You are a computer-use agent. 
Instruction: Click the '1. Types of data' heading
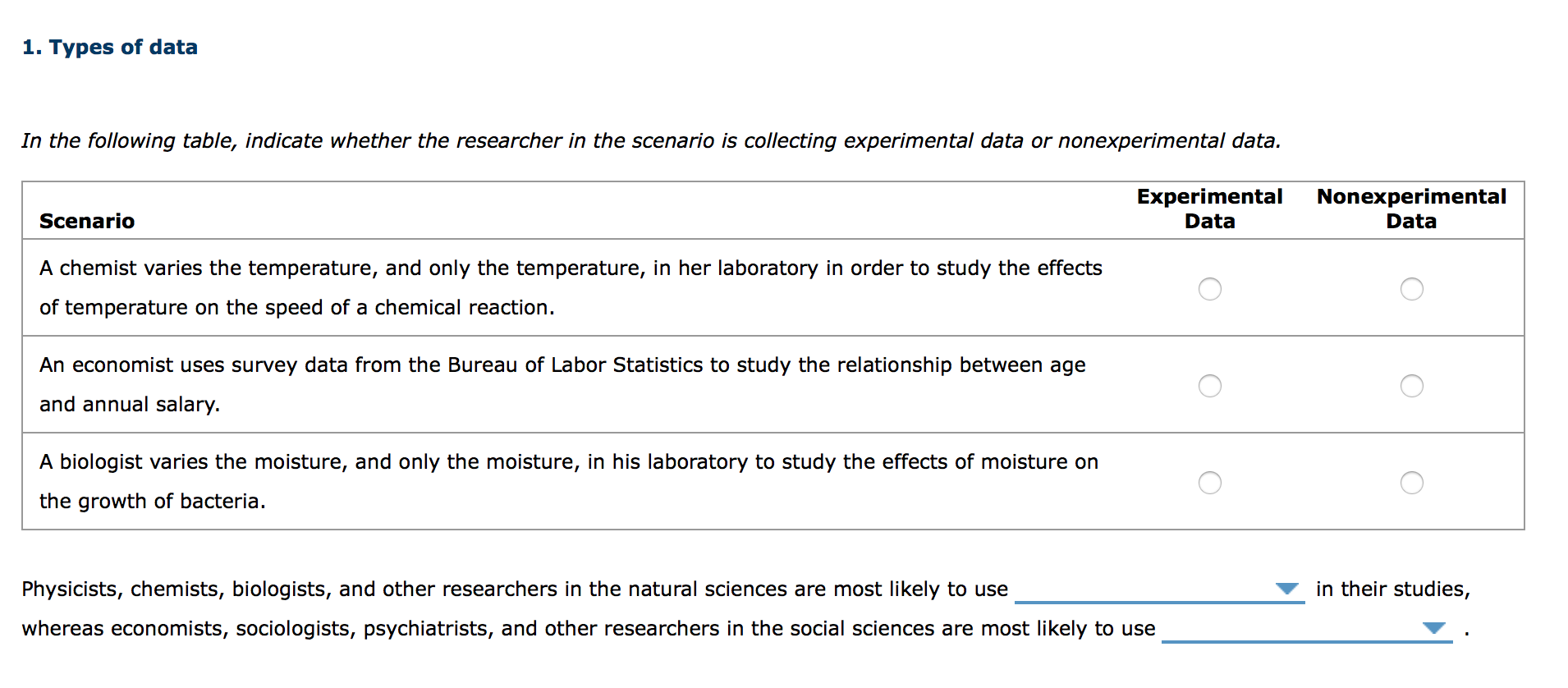110,47
